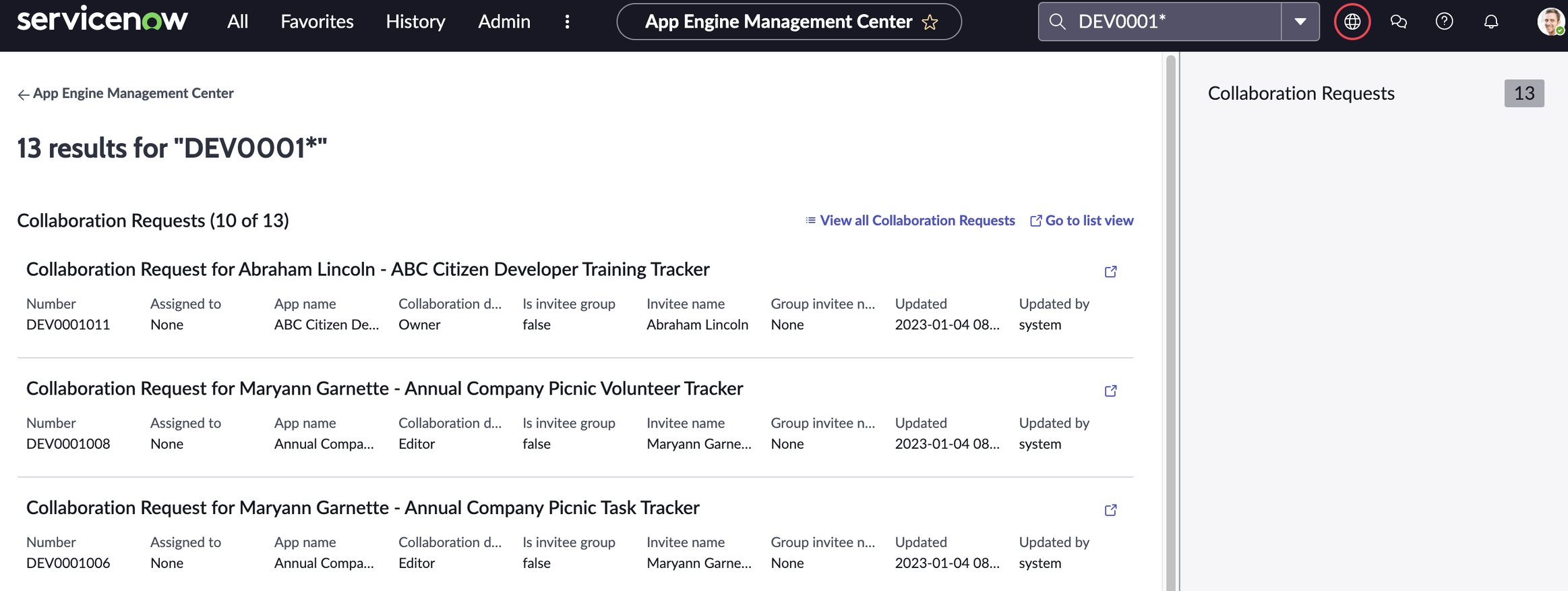Screen dimensions: 1568x591
Task: Click number DEV0001011
Action: (68, 325)
